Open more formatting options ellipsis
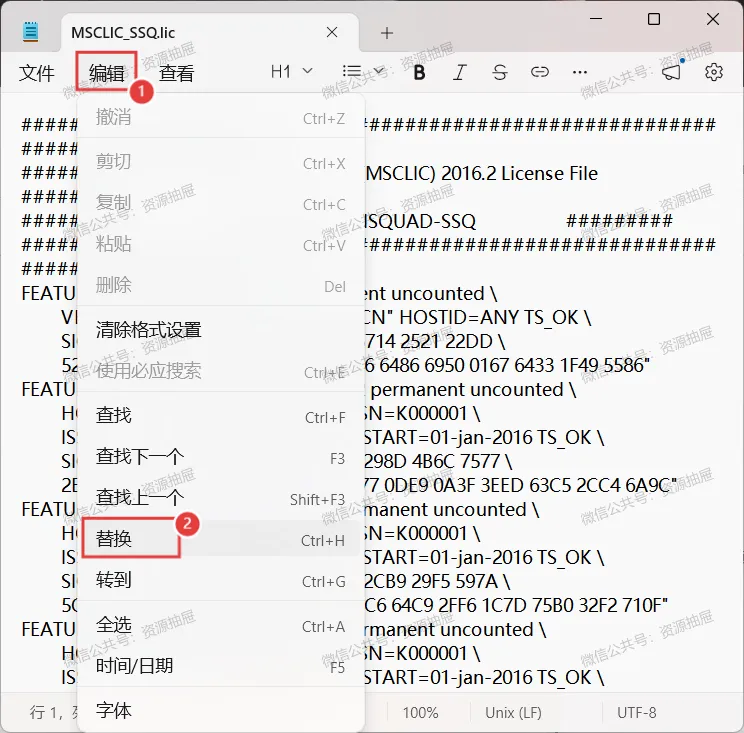The height and width of the screenshot is (733, 744). (580, 73)
